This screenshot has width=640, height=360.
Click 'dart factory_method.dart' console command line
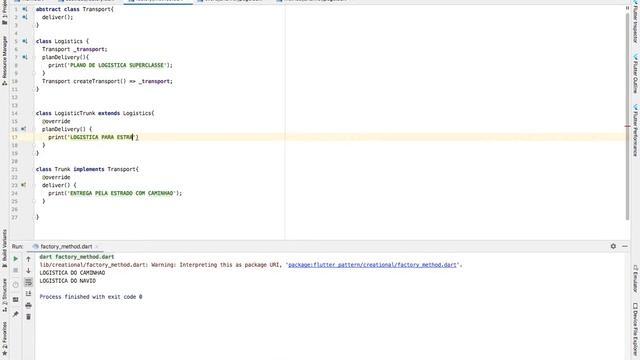point(77,257)
